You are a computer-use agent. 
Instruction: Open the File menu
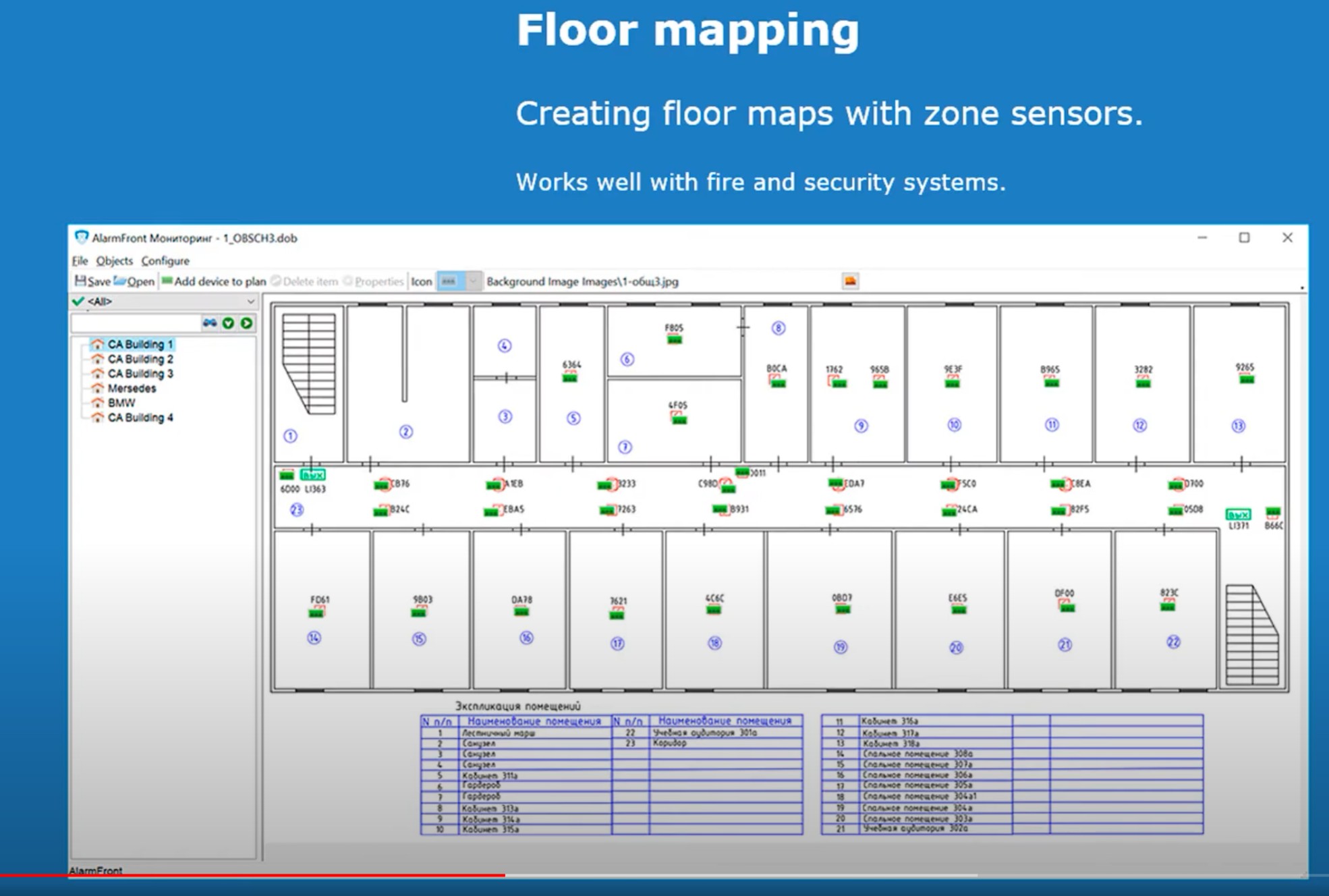click(80, 260)
